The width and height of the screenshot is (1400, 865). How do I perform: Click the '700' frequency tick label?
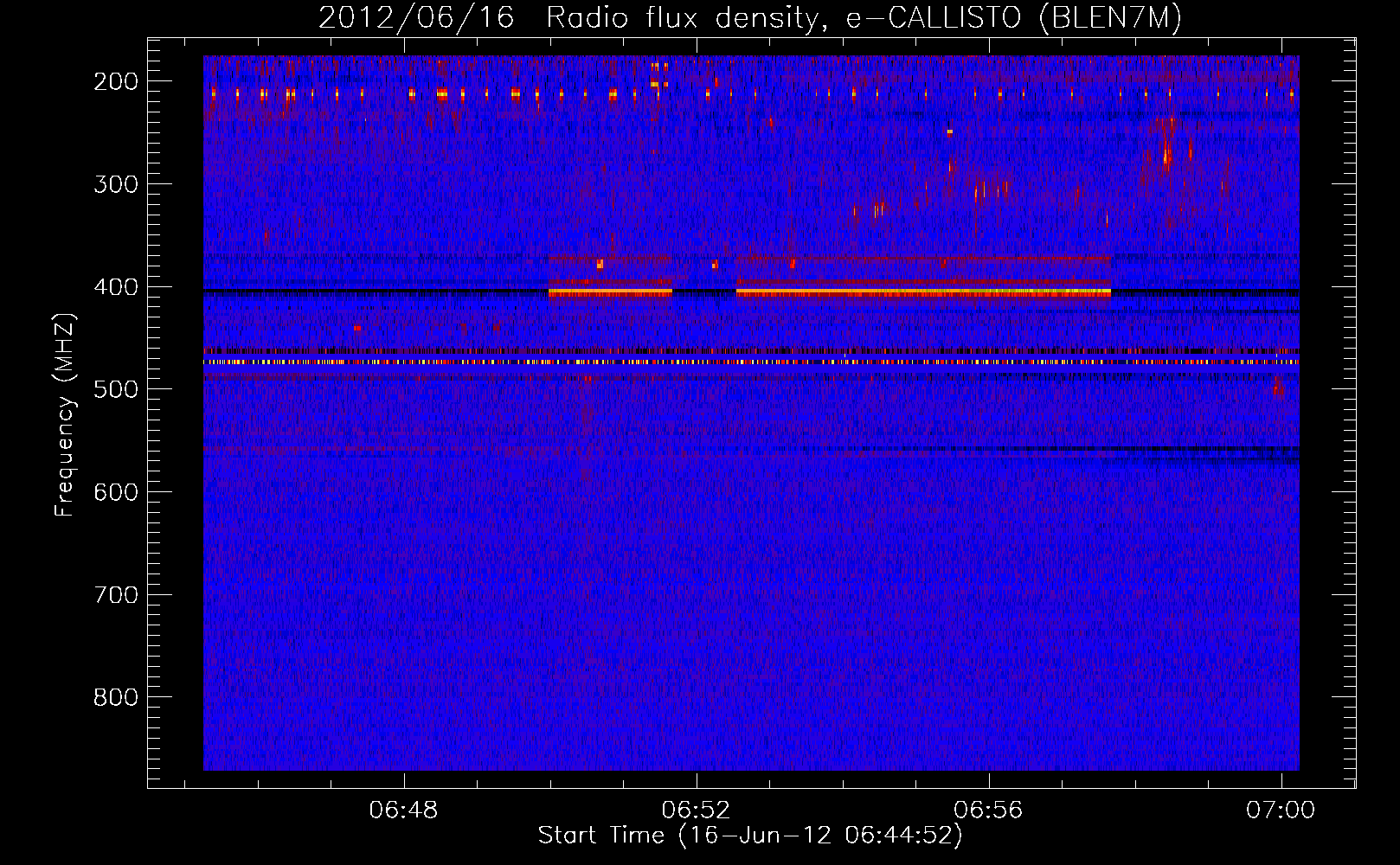pyautogui.click(x=116, y=595)
